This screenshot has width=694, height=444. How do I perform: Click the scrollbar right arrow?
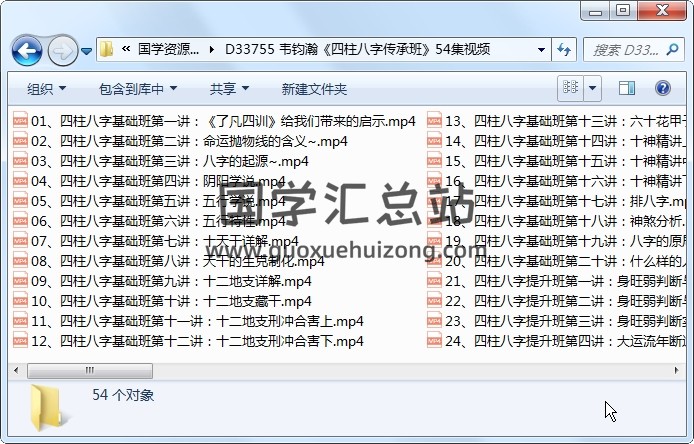coord(676,371)
